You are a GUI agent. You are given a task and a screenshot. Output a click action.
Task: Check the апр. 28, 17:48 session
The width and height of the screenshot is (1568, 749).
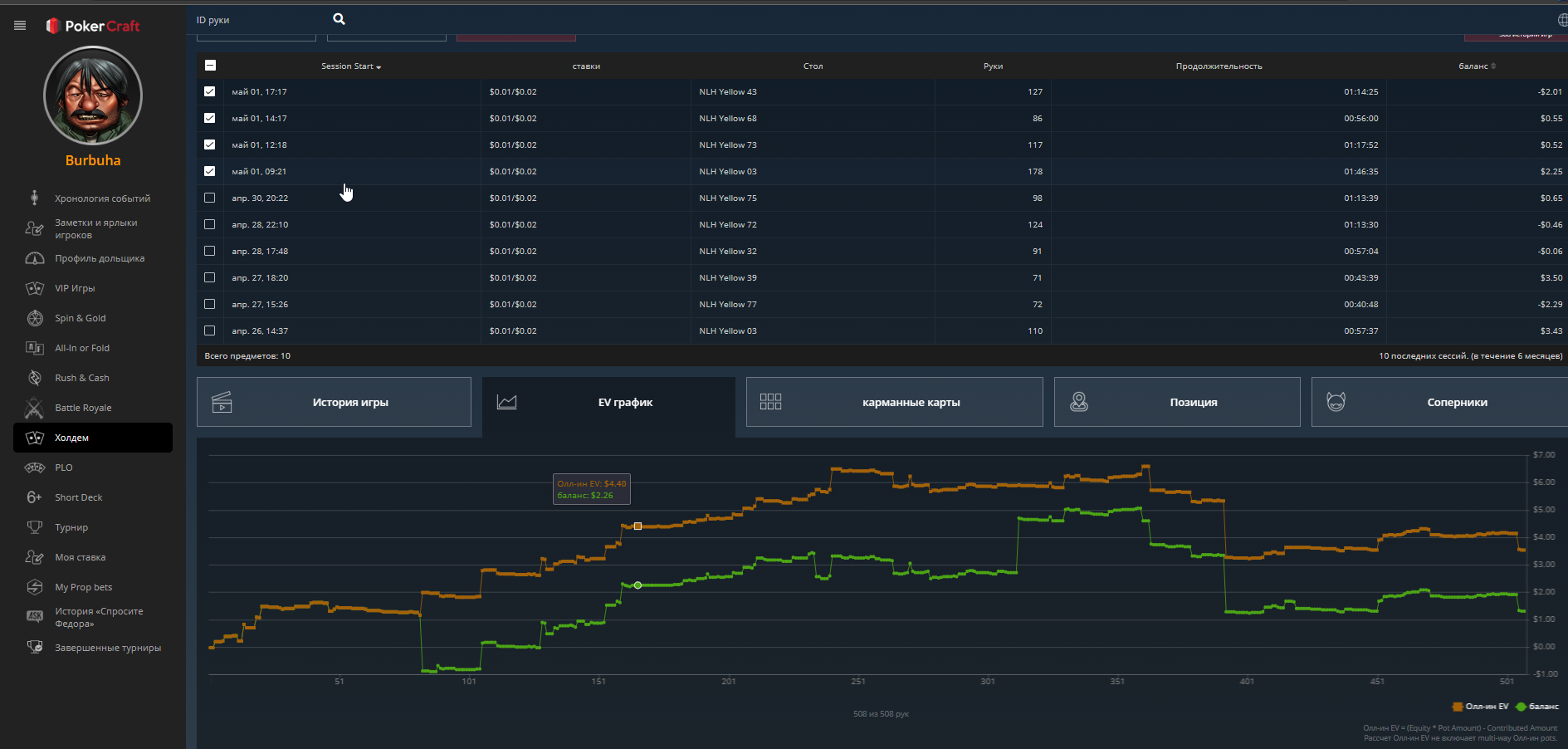pyautogui.click(x=210, y=251)
